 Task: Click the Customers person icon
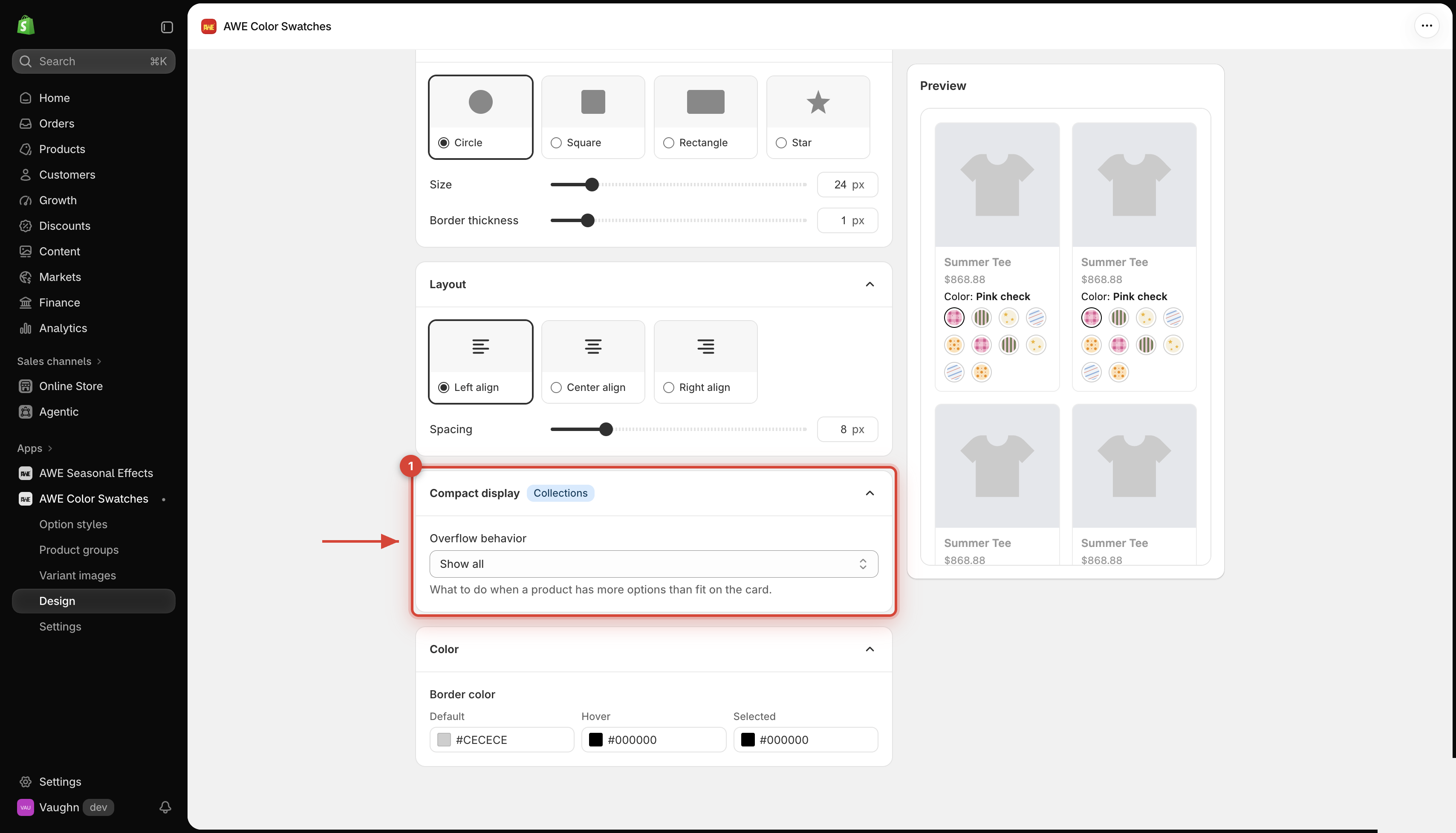pyautogui.click(x=26, y=174)
